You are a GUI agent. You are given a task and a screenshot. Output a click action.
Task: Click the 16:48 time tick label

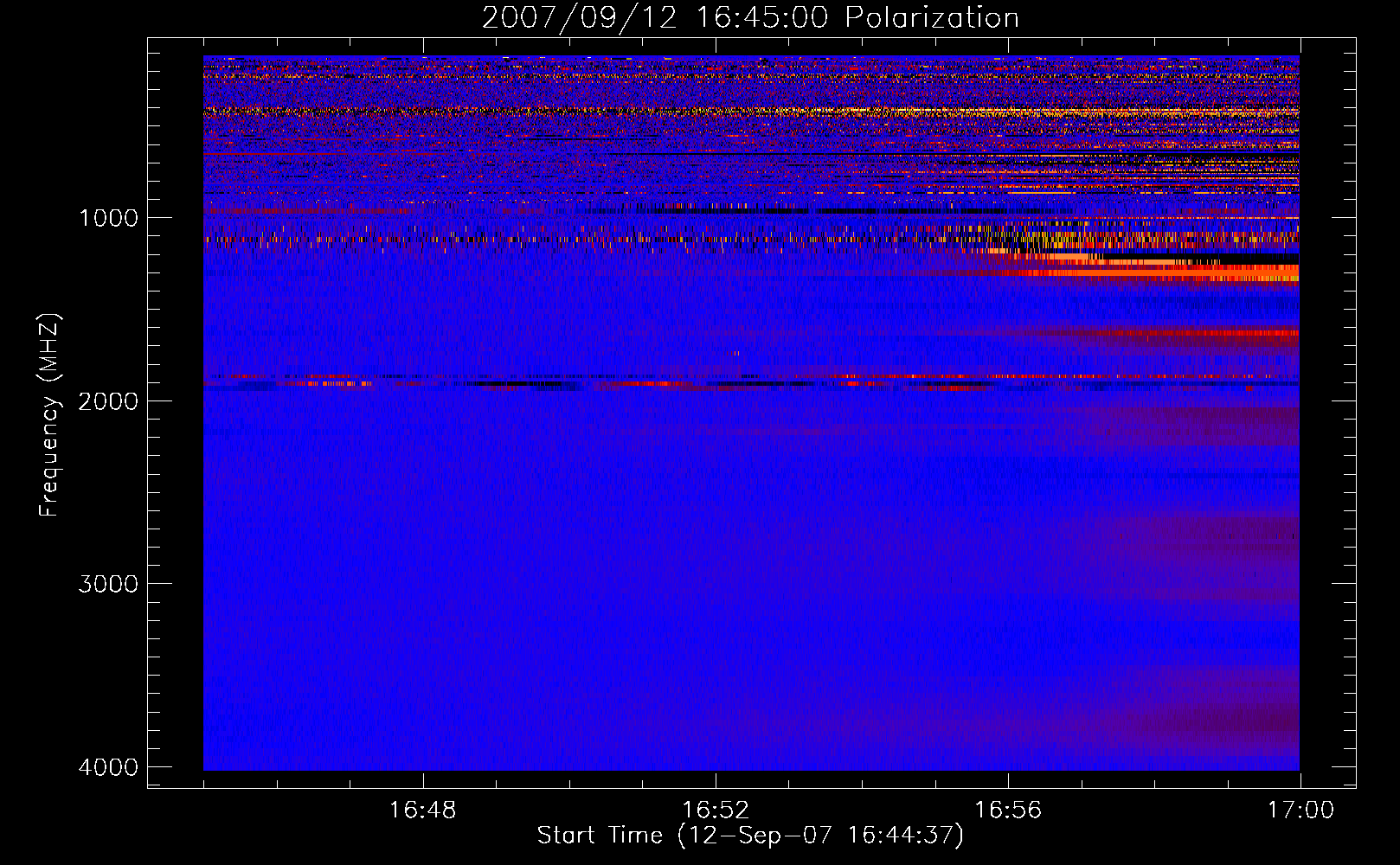423,811
